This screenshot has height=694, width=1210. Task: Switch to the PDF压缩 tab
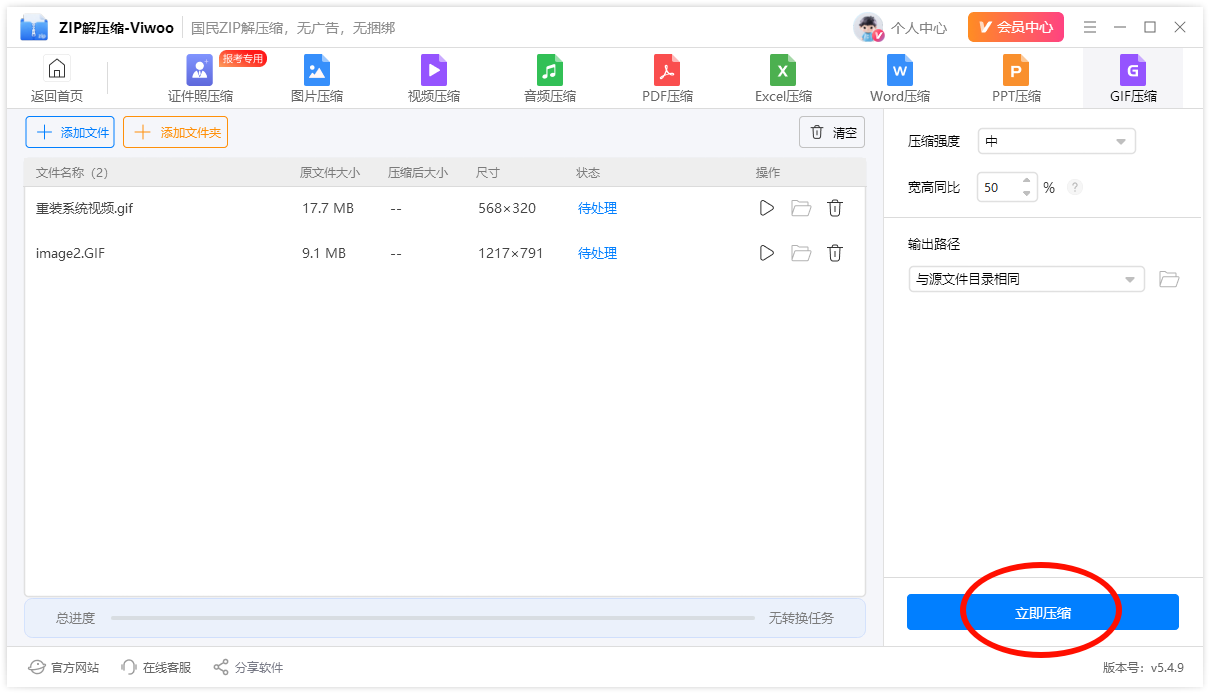667,79
